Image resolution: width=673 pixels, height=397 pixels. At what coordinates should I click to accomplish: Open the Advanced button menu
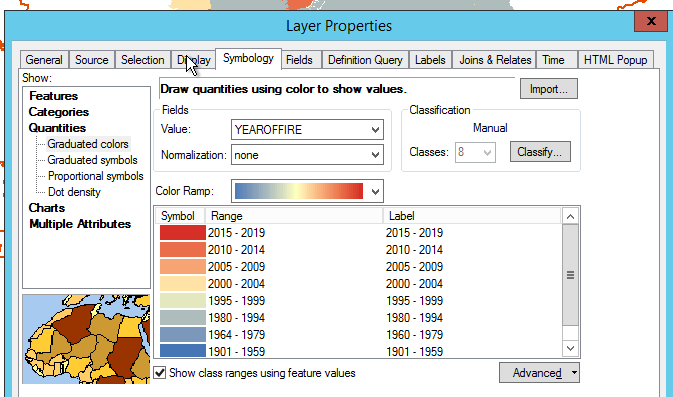[x=539, y=373]
